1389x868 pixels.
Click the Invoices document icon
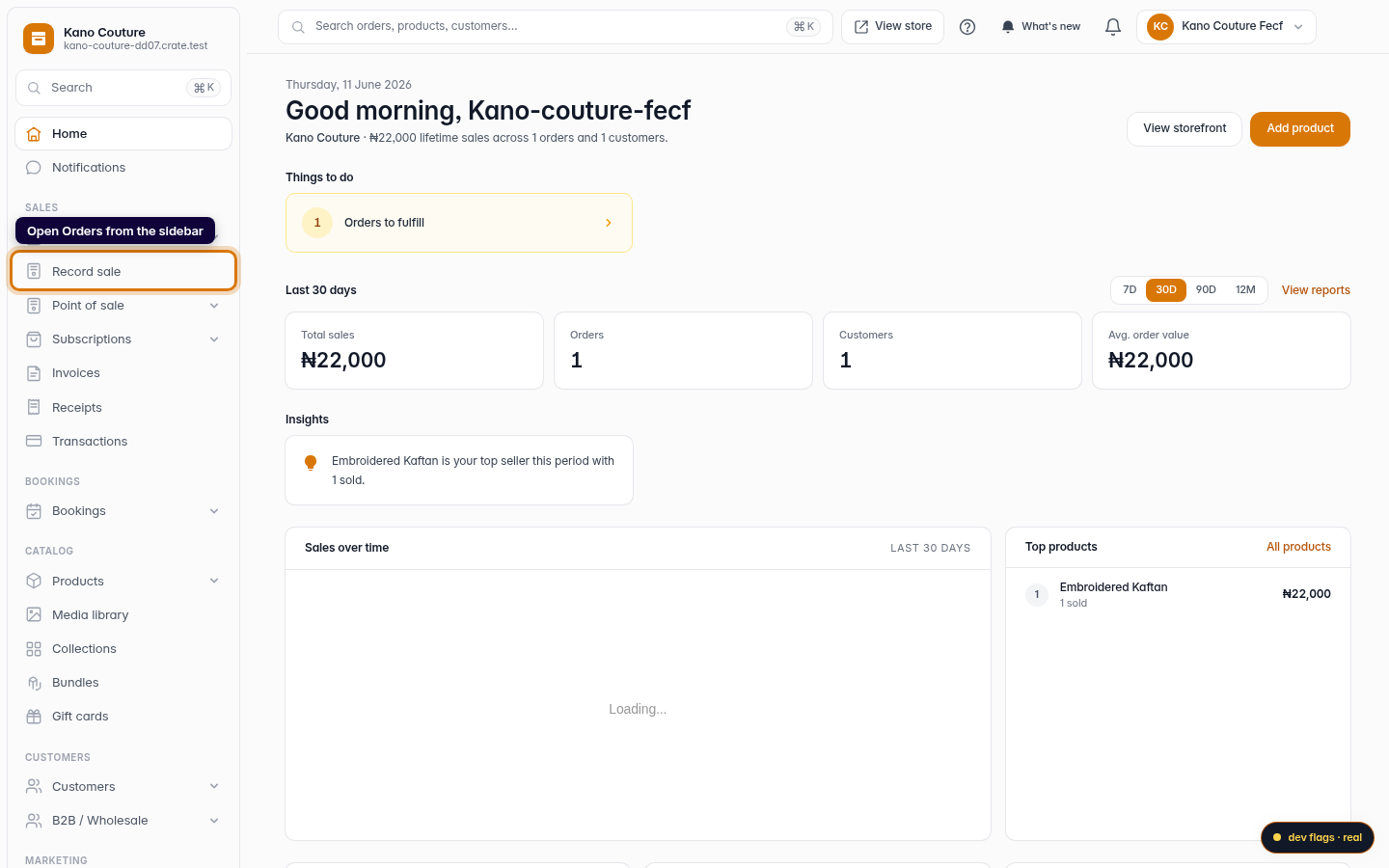click(34, 373)
